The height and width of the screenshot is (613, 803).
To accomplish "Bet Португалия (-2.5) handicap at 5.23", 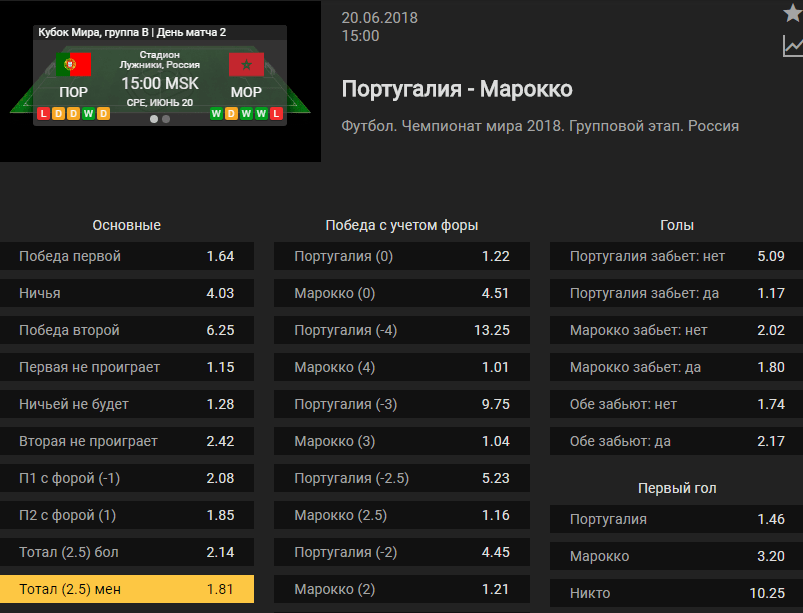I will (402, 478).
